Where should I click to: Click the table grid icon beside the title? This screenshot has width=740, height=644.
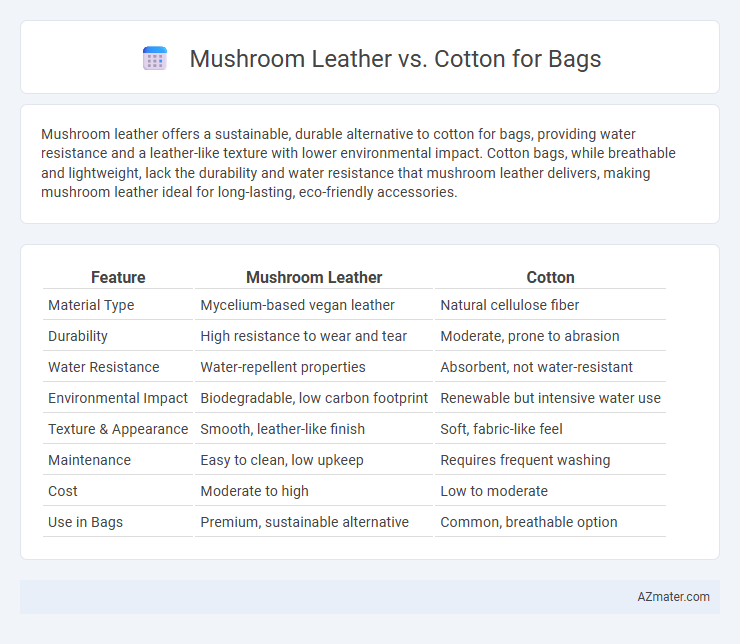[x=155, y=59]
